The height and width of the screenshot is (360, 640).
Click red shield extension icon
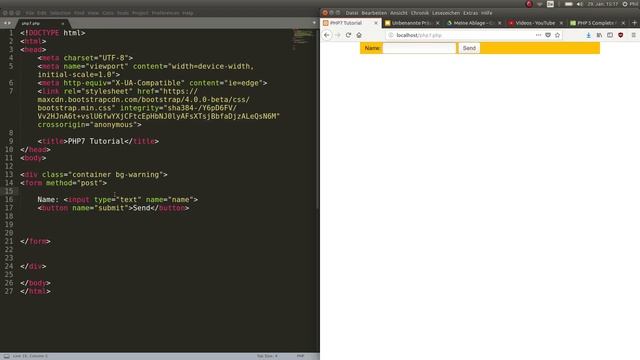(x=620, y=36)
